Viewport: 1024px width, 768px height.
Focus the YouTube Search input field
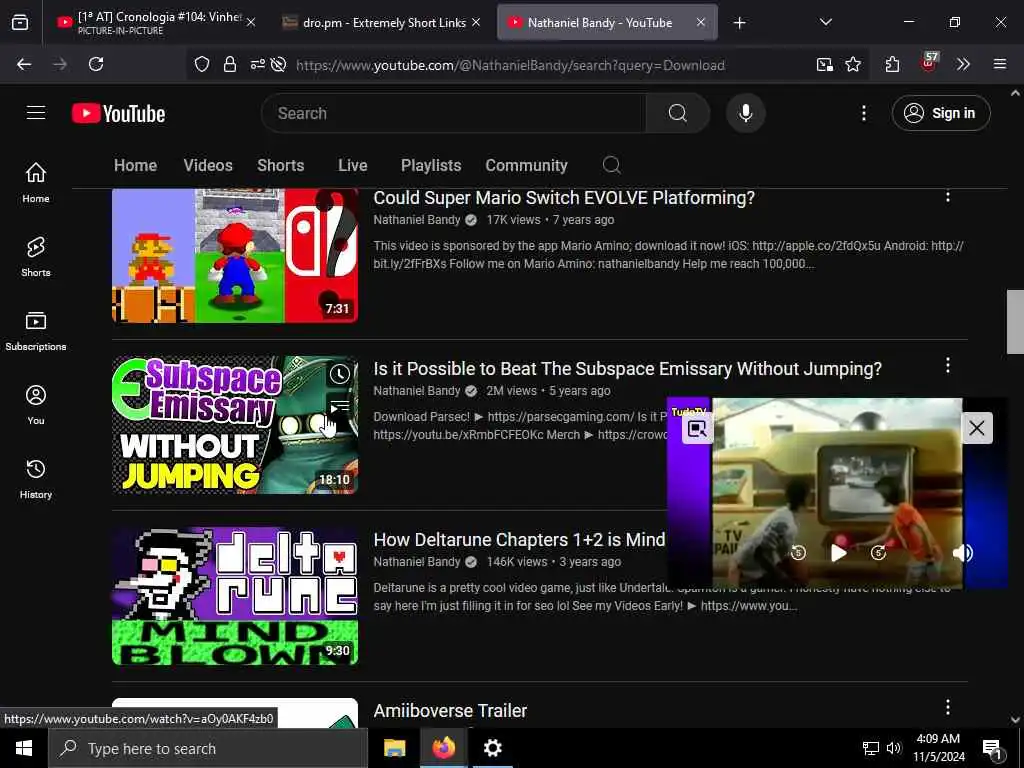[454, 113]
